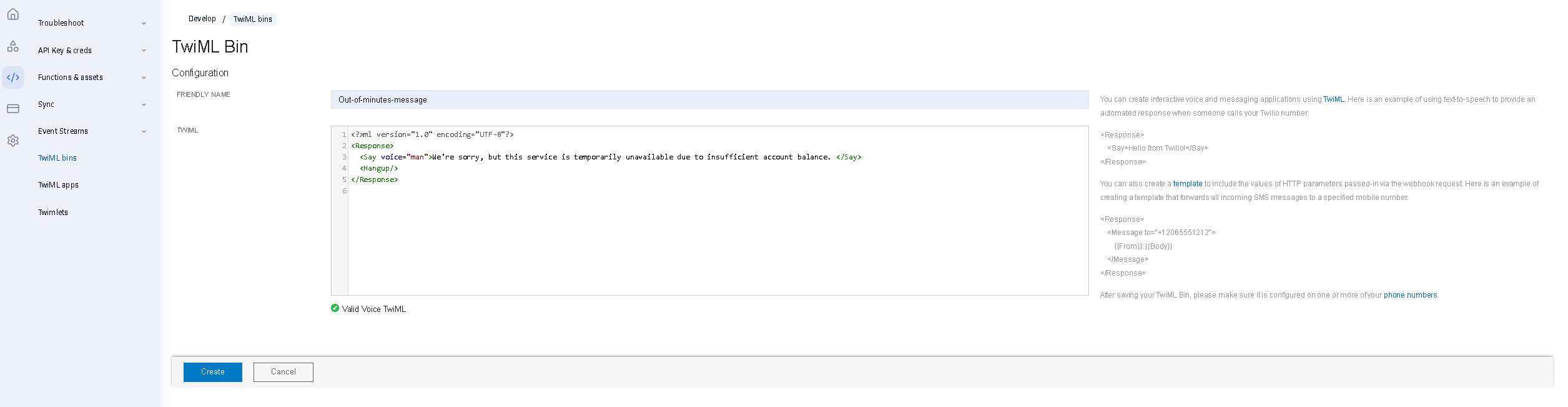Expand the Troubleshoot section chevron
The height and width of the screenshot is (407, 1568).
coord(144,23)
